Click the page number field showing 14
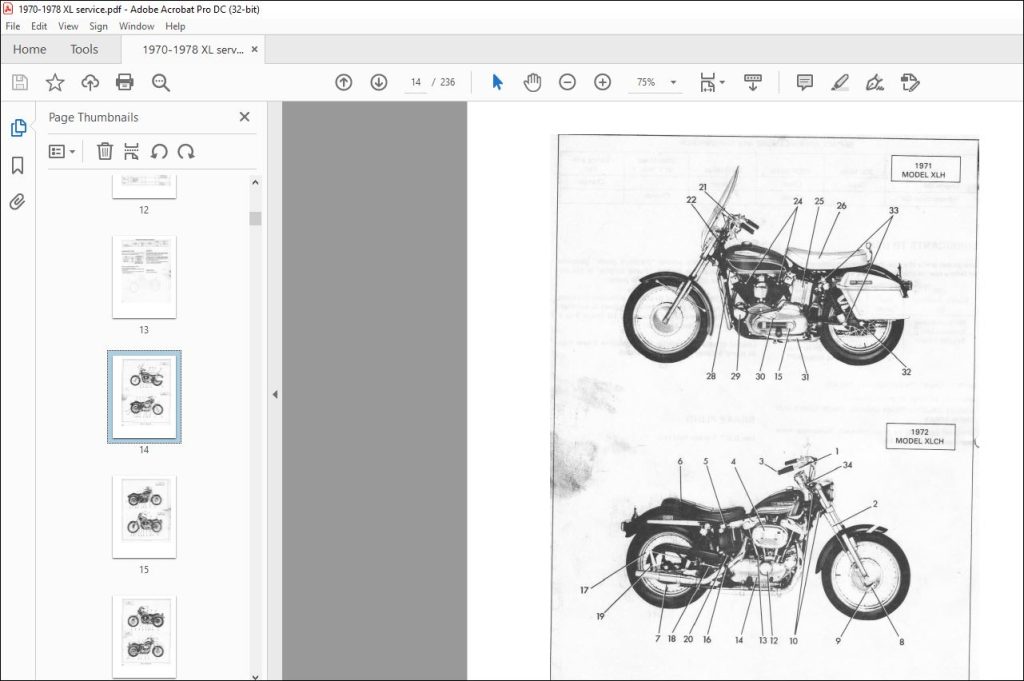The height and width of the screenshot is (681, 1024). 416,82
